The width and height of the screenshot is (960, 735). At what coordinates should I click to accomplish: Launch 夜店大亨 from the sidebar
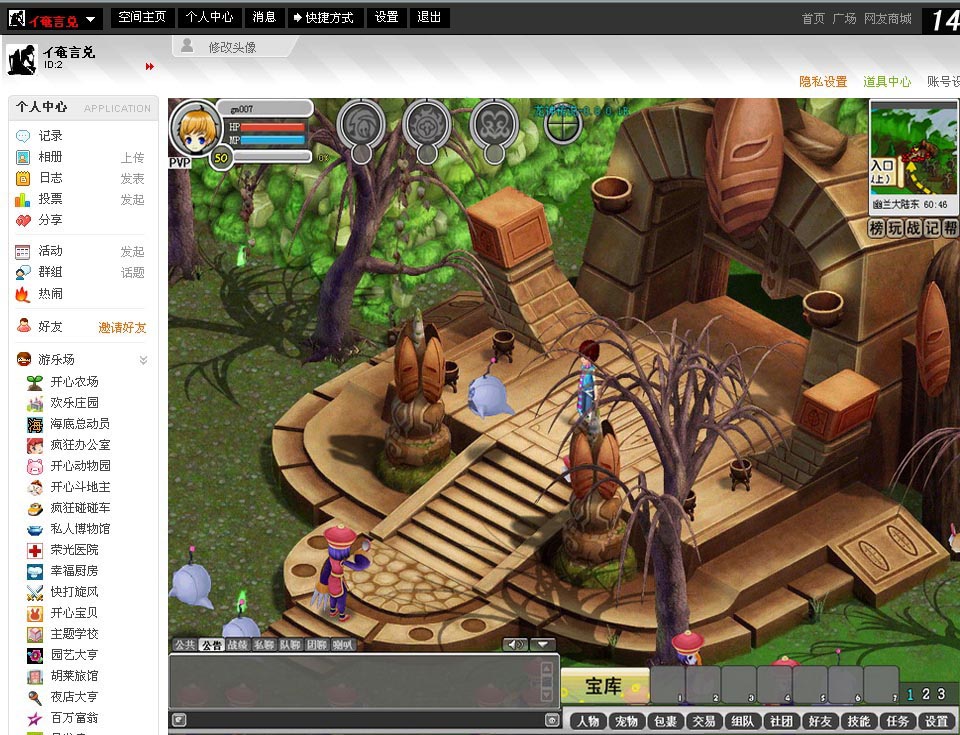point(74,697)
